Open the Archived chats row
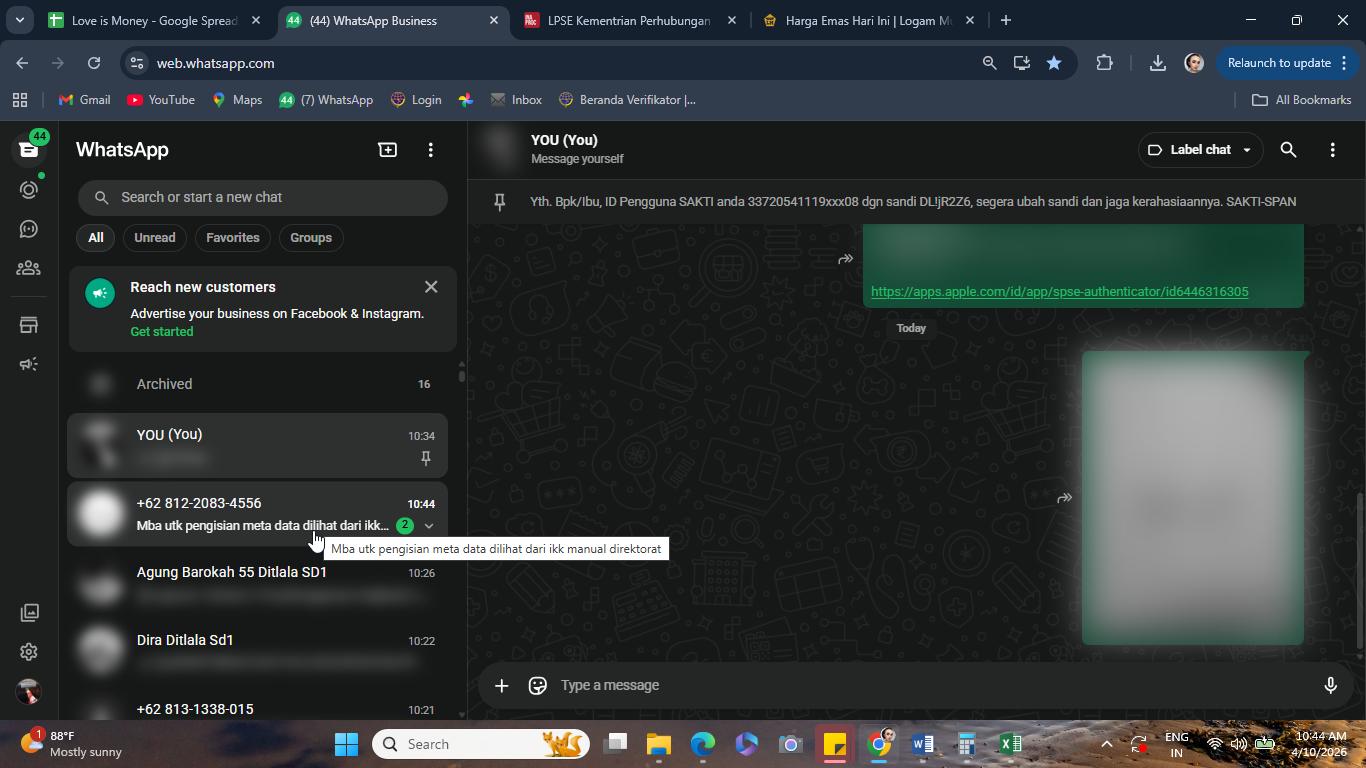Viewport: 1366px width, 768px height. 258,384
